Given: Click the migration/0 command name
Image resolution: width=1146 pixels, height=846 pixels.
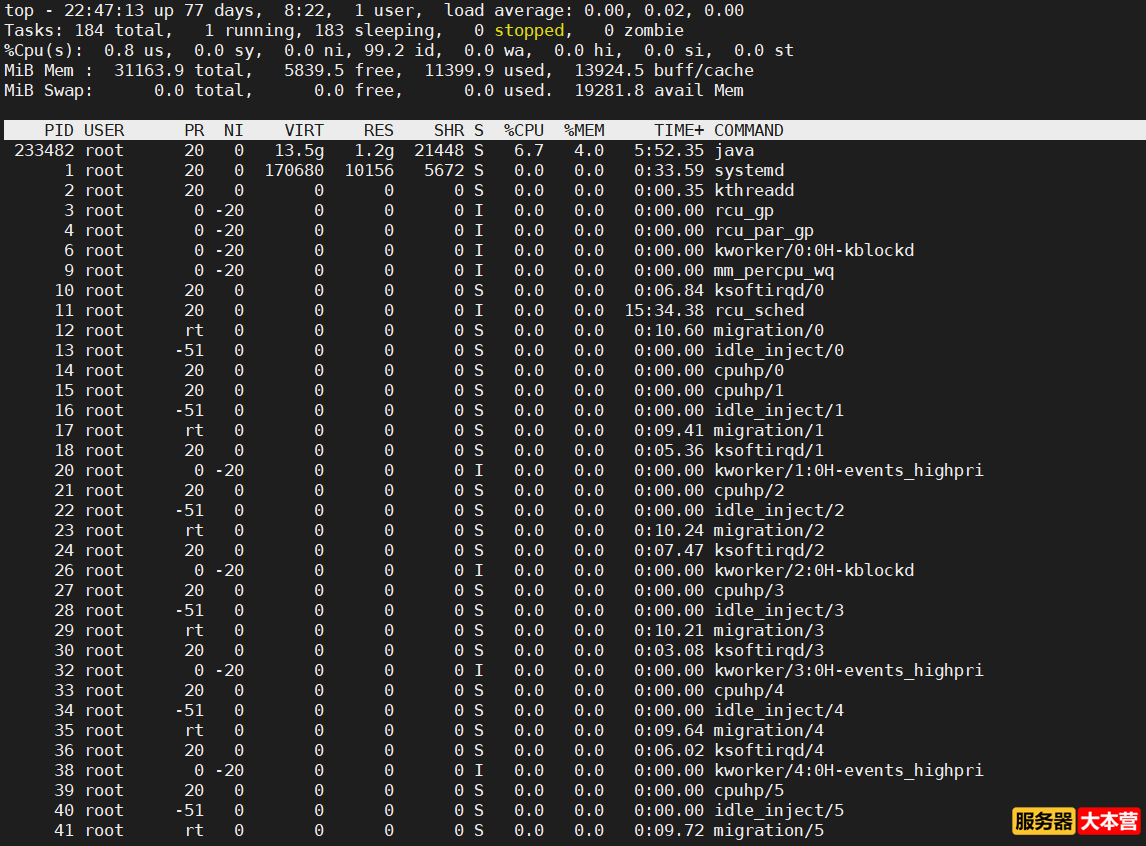Looking at the screenshot, I should [x=769, y=330].
